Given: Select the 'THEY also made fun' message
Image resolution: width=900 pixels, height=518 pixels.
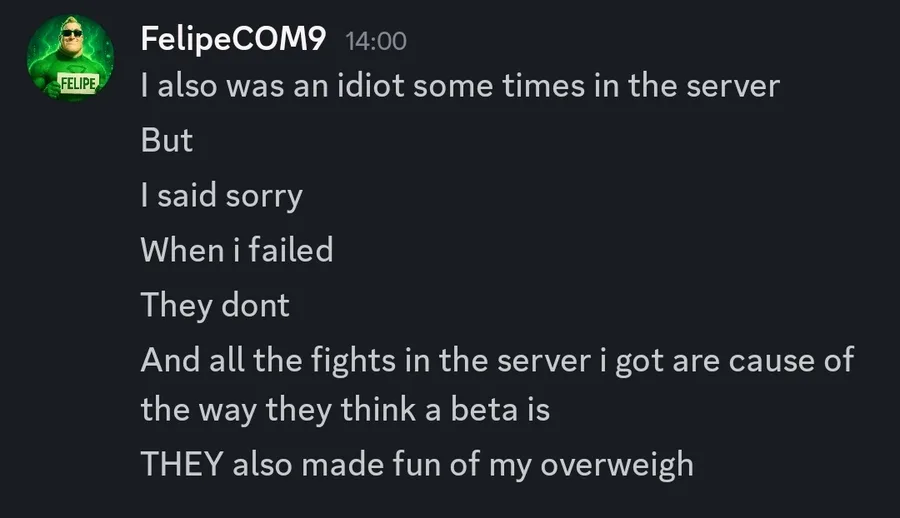Looking at the screenshot, I should 417,464.
